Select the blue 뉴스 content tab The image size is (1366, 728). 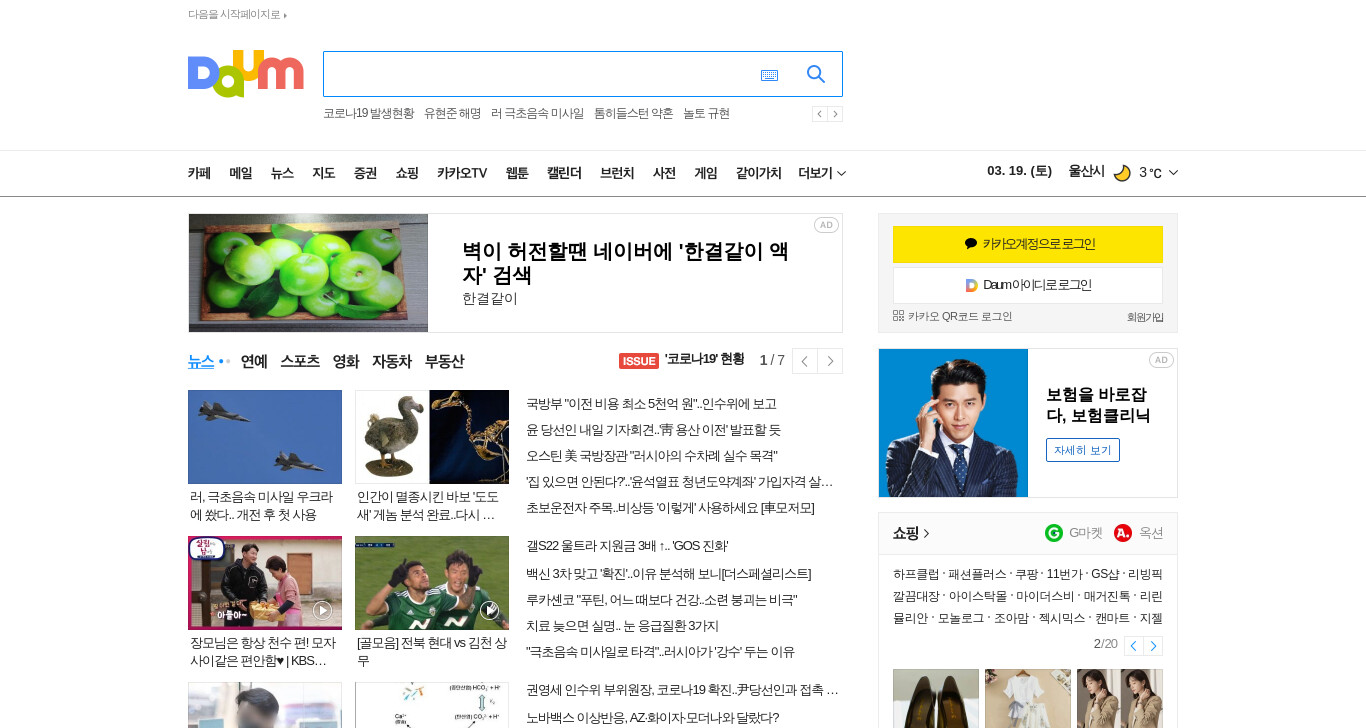click(201, 361)
